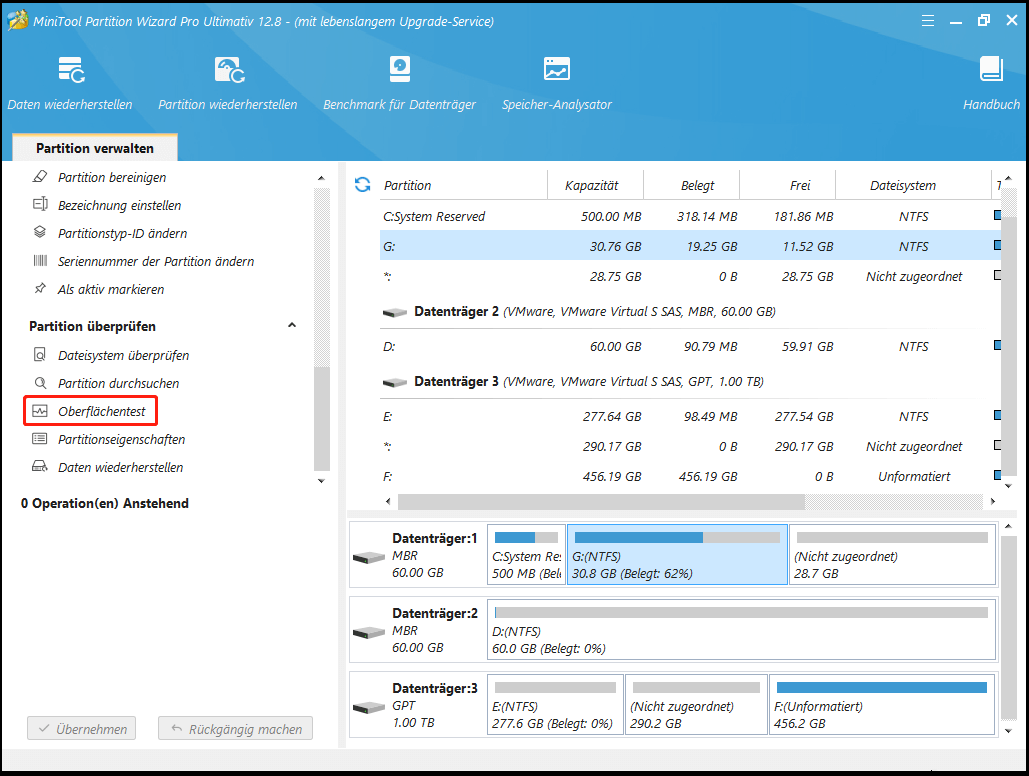Open the Handbuch manual
Screen dimensions: 1029x776
(991, 84)
